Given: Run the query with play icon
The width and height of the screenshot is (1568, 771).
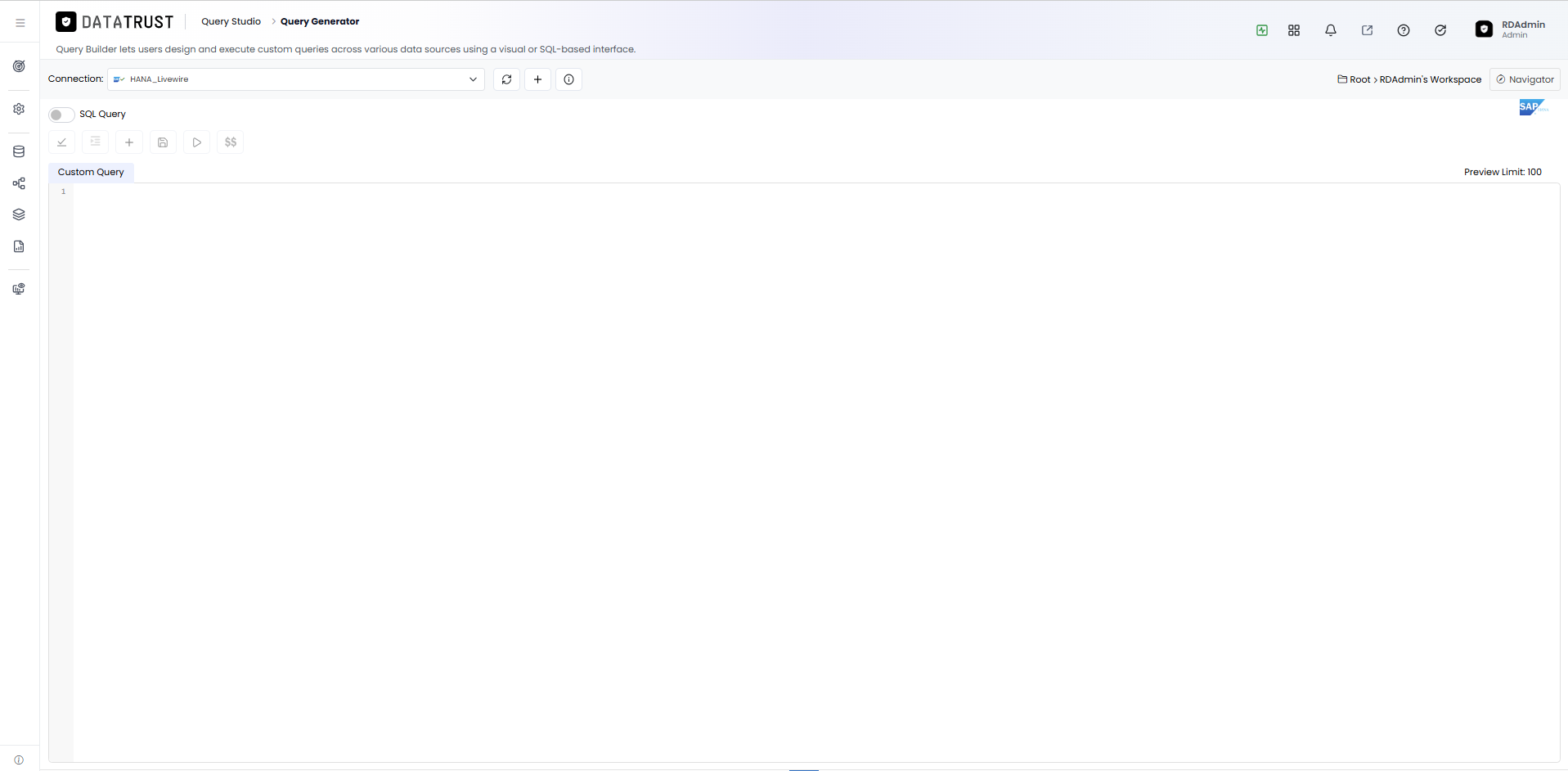Looking at the screenshot, I should (197, 142).
